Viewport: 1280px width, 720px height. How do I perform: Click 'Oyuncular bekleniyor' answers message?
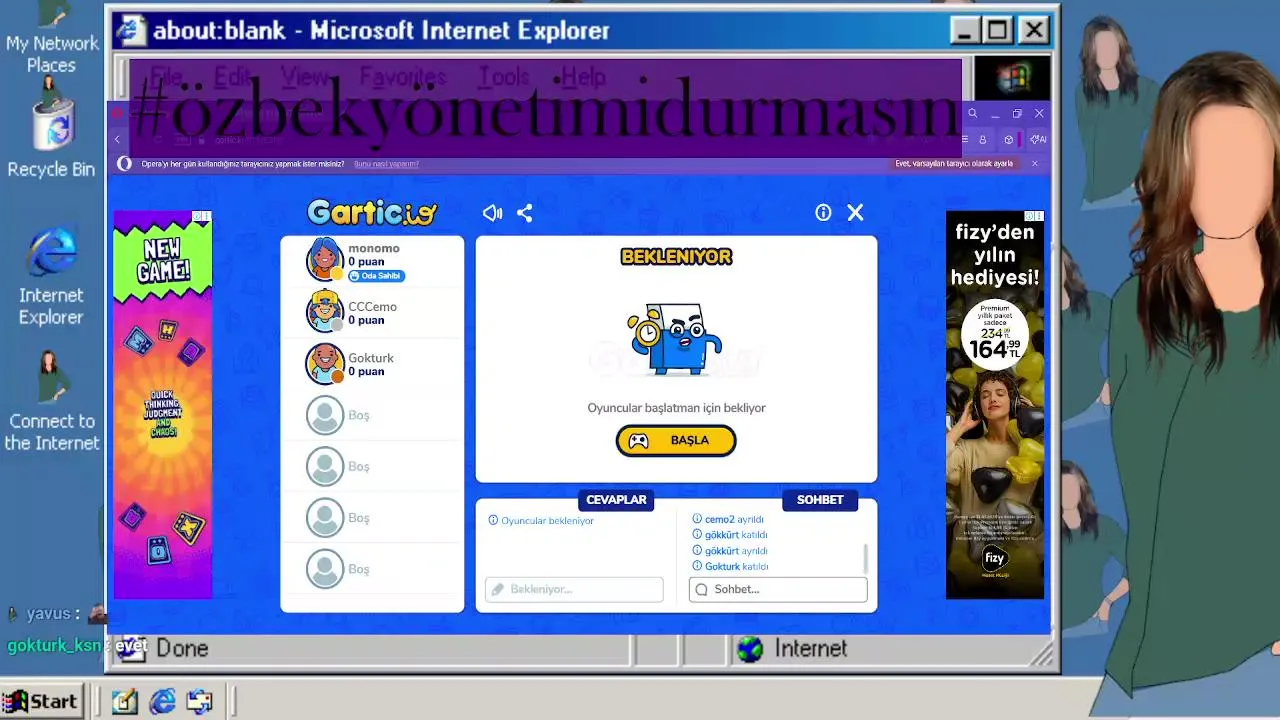coord(541,521)
